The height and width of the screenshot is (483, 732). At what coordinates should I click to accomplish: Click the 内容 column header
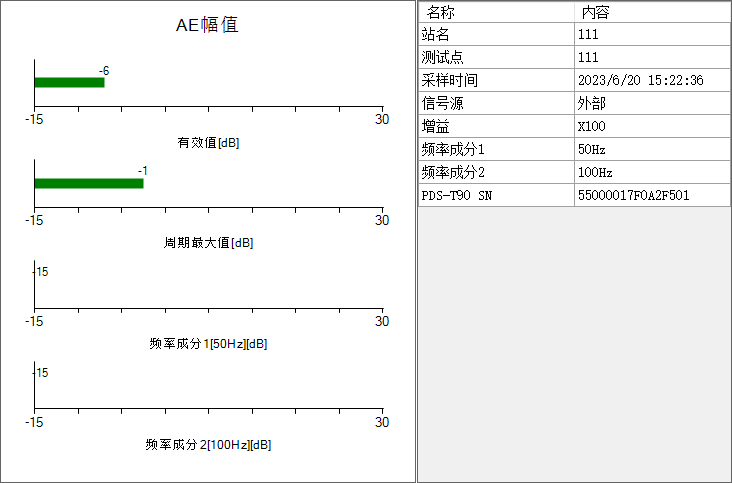pos(595,13)
